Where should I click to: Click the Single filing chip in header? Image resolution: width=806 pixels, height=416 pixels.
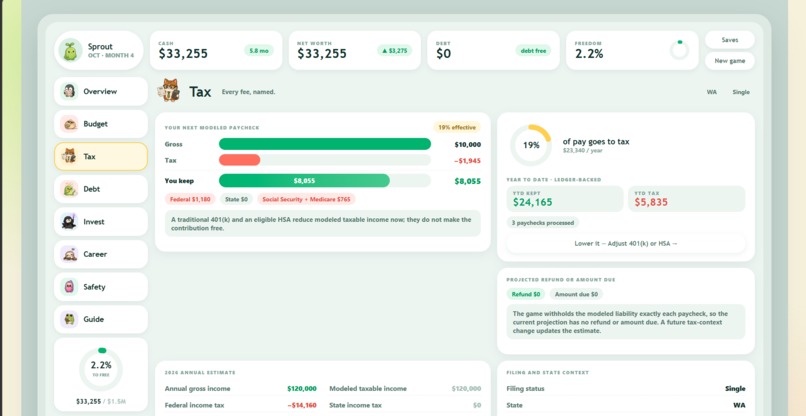point(741,92)
